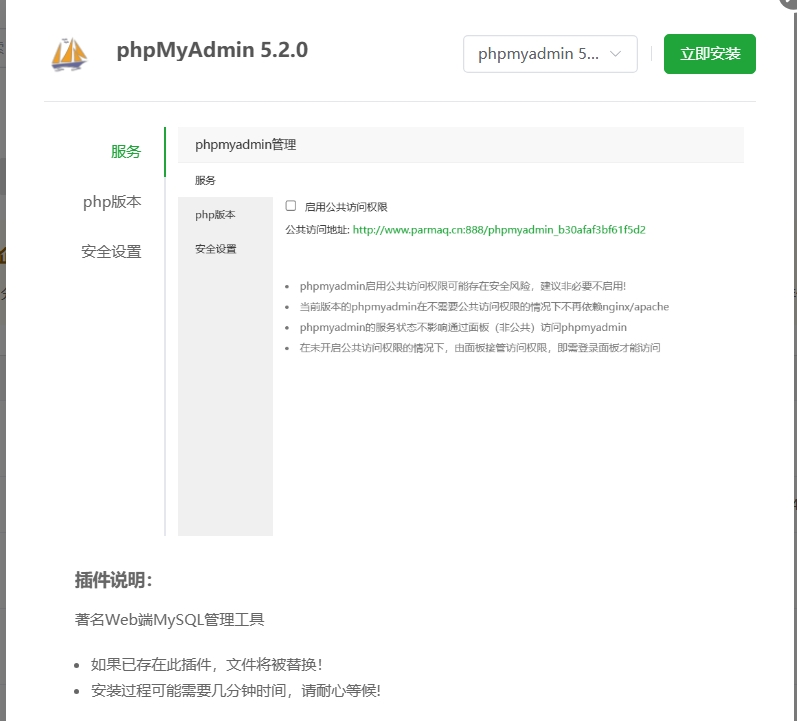Open the public phpmyadmin access URL link
Viewport: 797px width, 721px height.
(499, 230)
